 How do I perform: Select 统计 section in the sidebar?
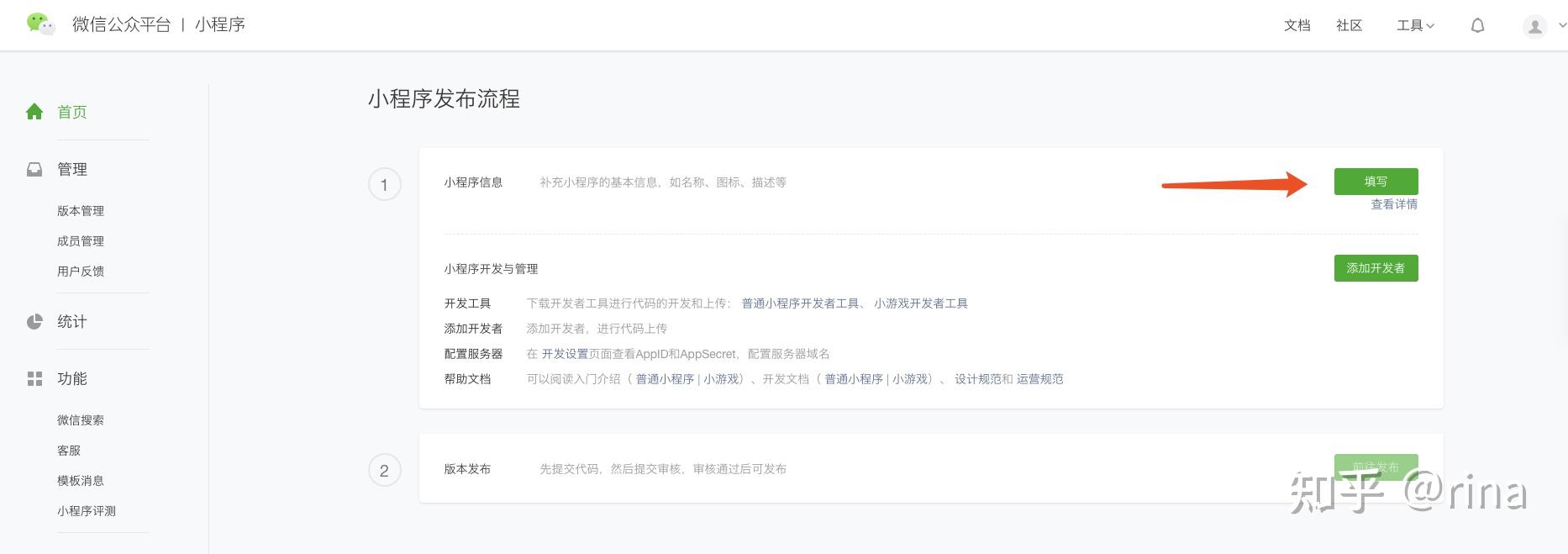click(x=72, y=322)
